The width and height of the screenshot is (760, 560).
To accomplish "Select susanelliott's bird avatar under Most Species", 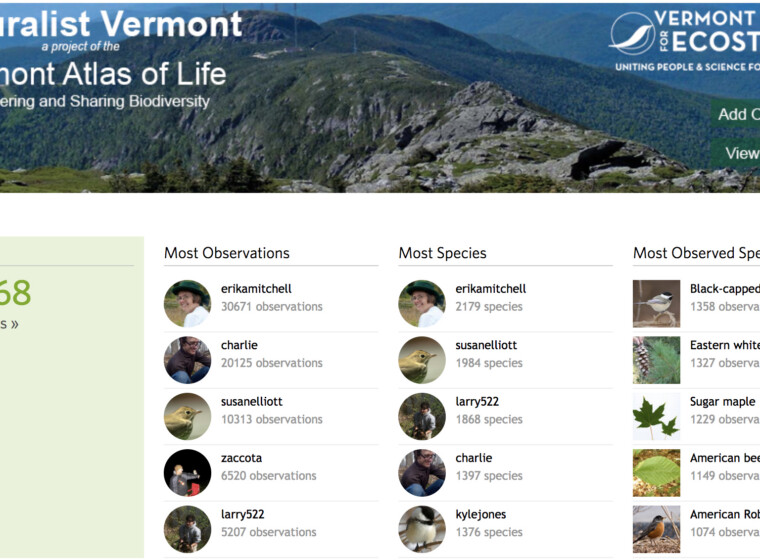I will click(422, 360).
